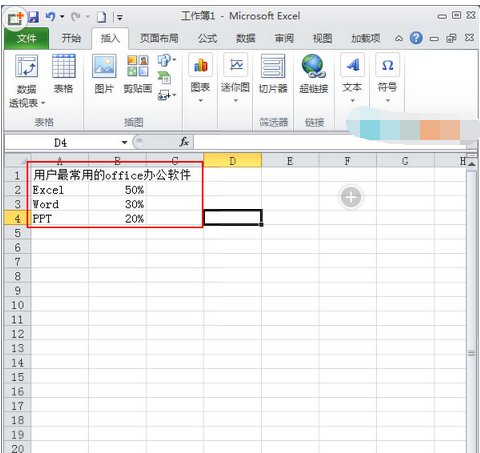Select row 10 header
Screen dimensions: 480x453
pos(18,305)
